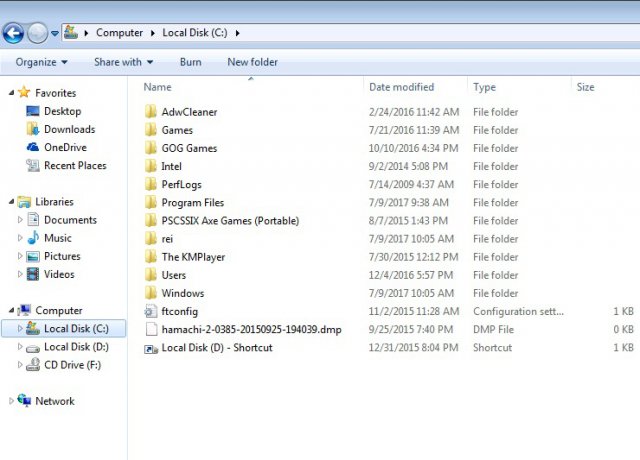640x460 pixels.
Task: Click the Network icon in sidebar
Action: click(x=24, y=400)
